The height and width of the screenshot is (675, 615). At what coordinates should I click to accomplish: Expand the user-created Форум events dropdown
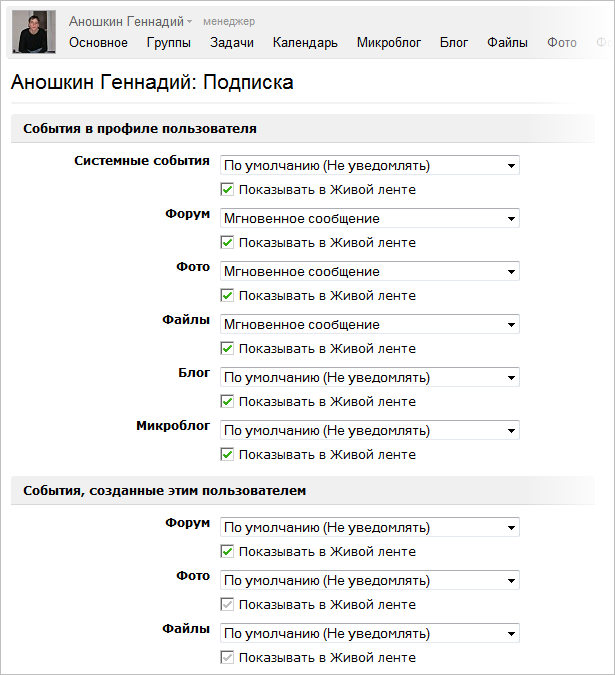tap(370, 527)
